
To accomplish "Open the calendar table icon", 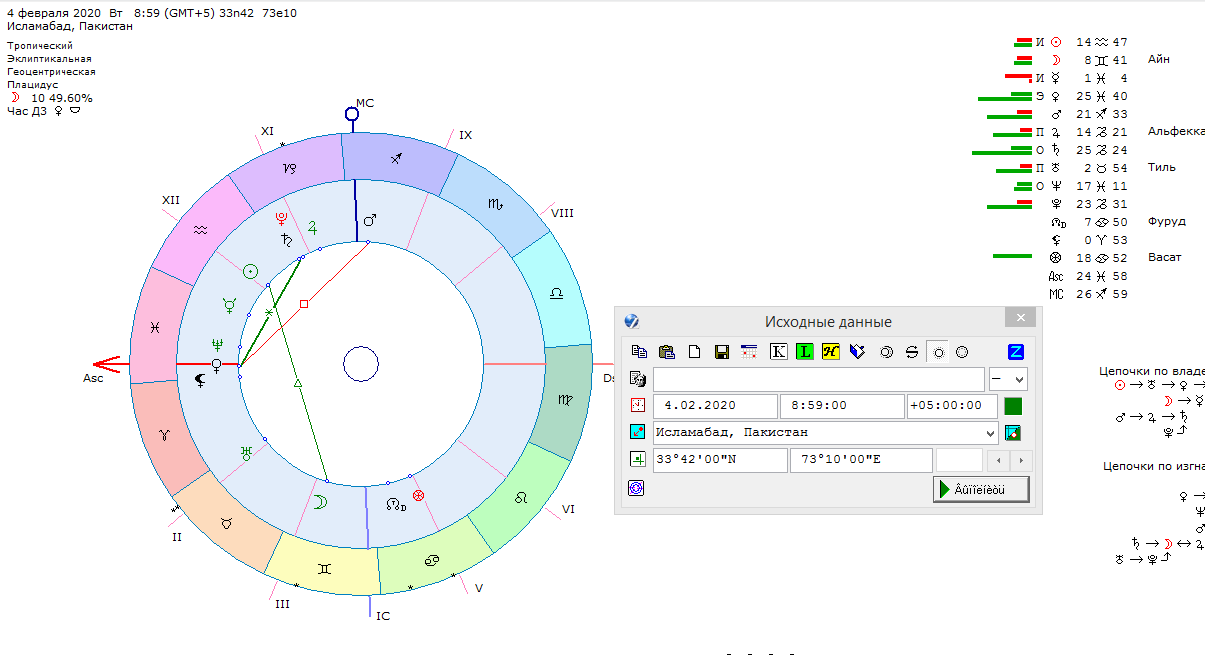I will click(749, 352).
